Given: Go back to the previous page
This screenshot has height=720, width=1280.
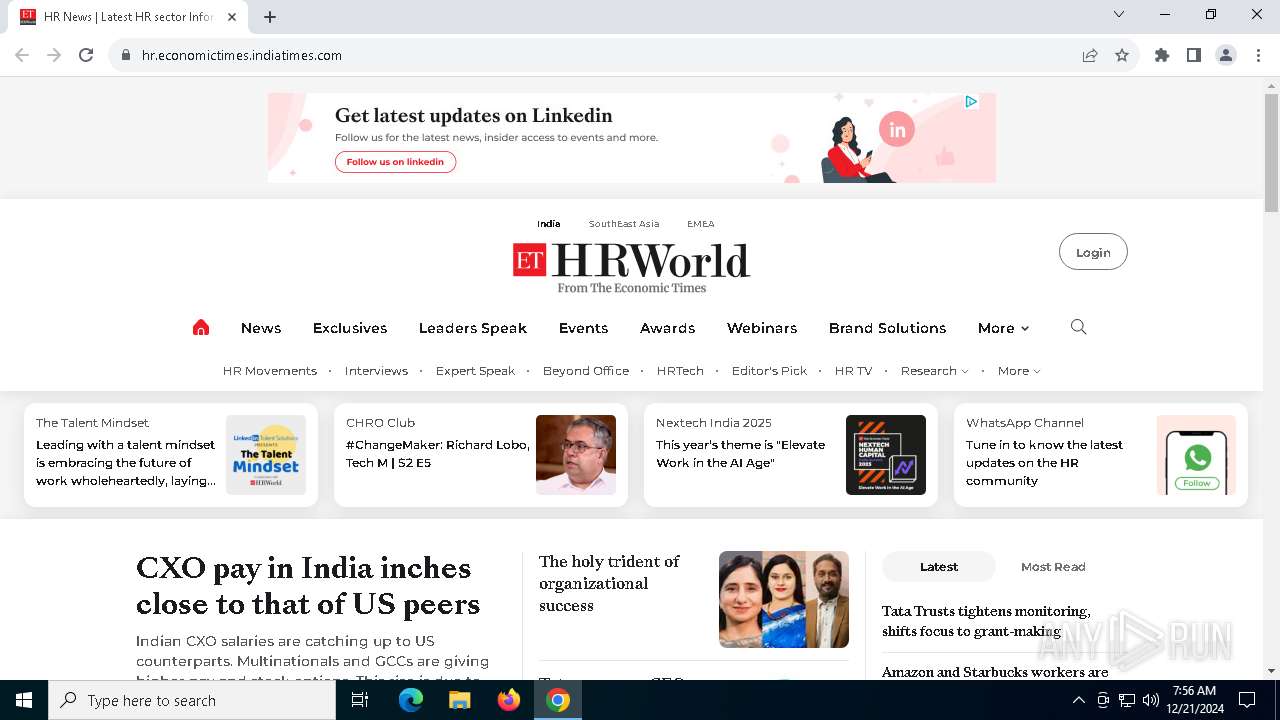Looking at the screenshot, I should (22, 55).
